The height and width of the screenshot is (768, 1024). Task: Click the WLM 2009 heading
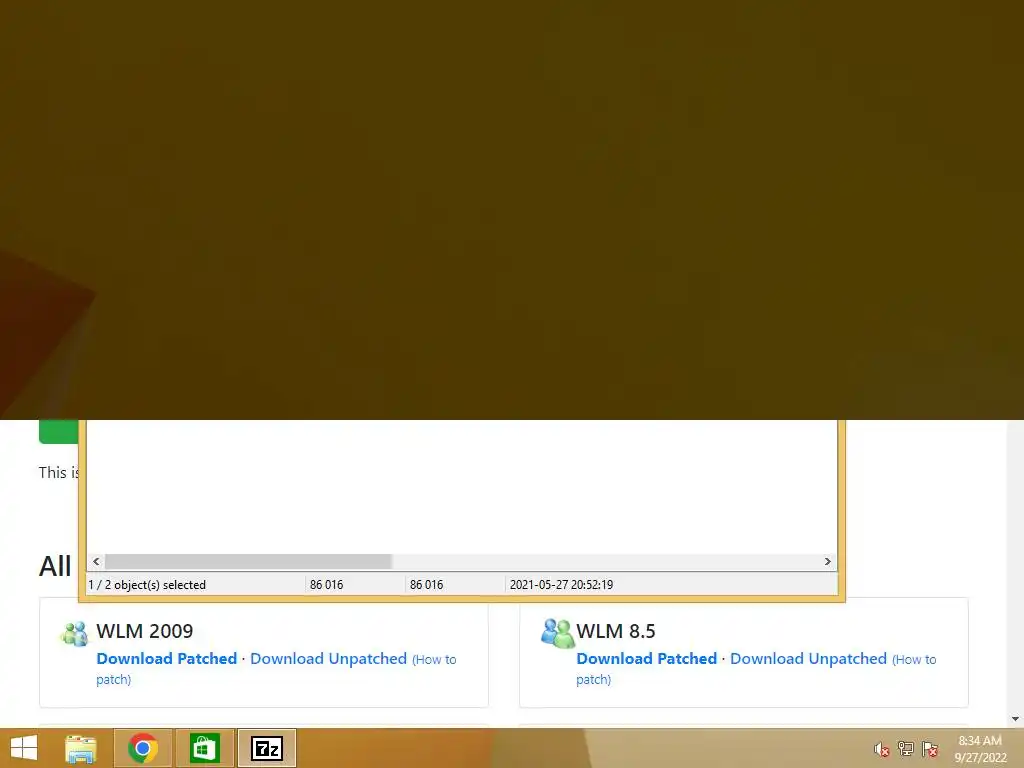145,631
